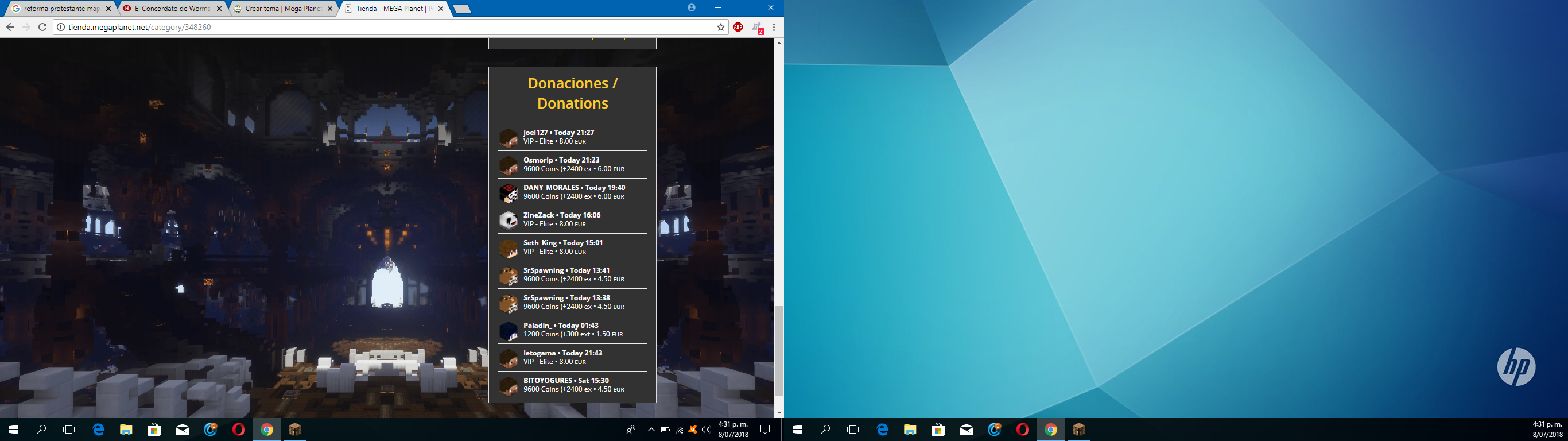Click 'letogama • Today 21:43' text

pos(563,353)
